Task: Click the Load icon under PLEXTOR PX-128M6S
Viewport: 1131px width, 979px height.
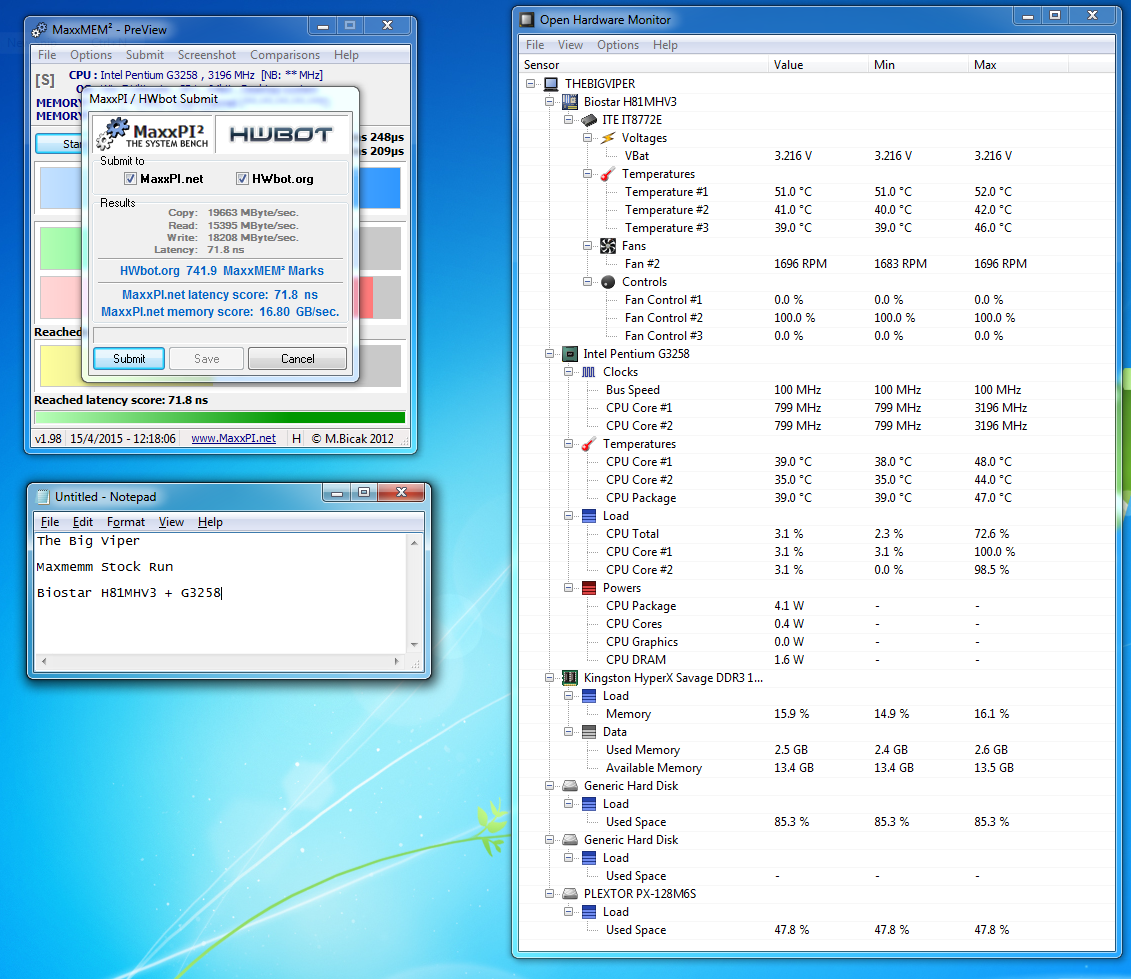Action: click(589, 912)
